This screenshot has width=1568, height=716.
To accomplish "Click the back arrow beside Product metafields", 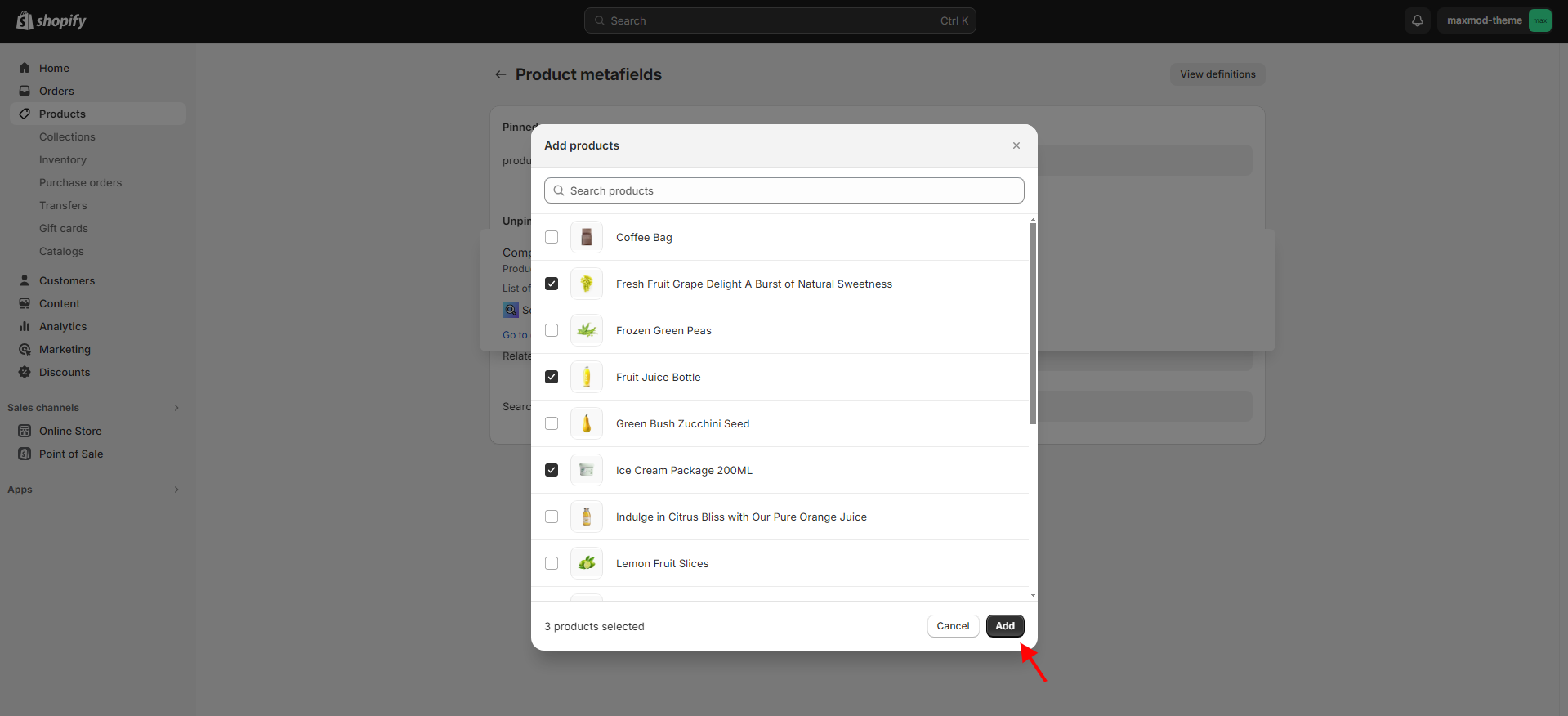I will coord(501,74).
